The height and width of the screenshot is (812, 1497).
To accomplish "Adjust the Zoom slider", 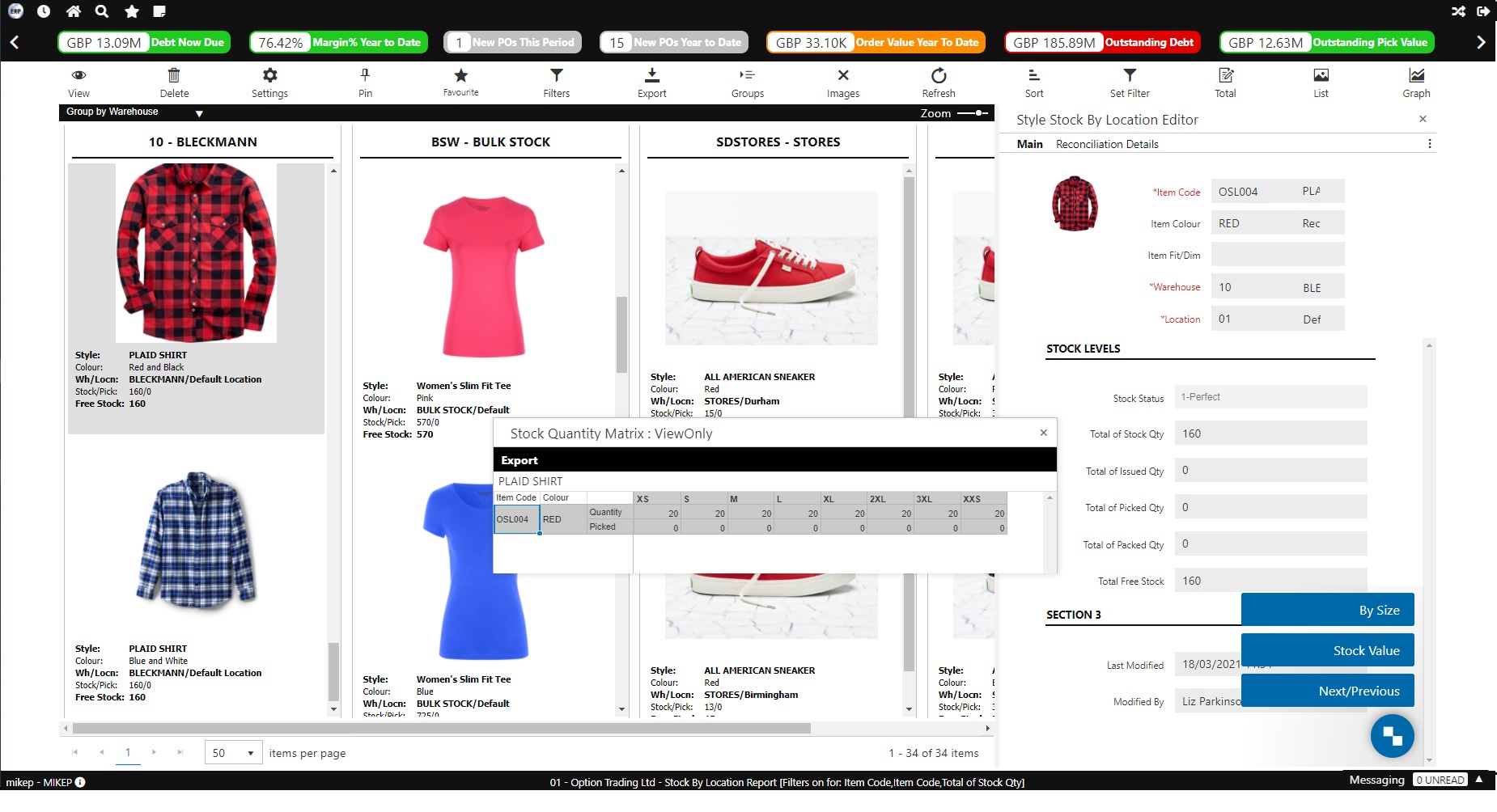I will point(973,113).
